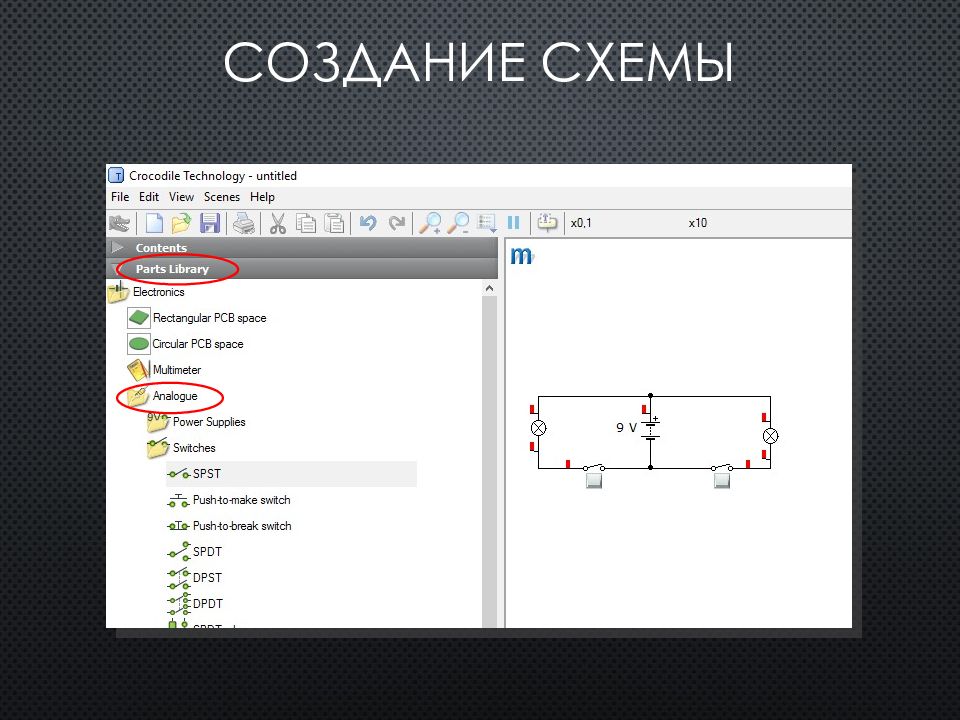The width and height of the screenshot is (960, 720).
Task: Select the SPST switch part
Action: [x=207, y=474]
